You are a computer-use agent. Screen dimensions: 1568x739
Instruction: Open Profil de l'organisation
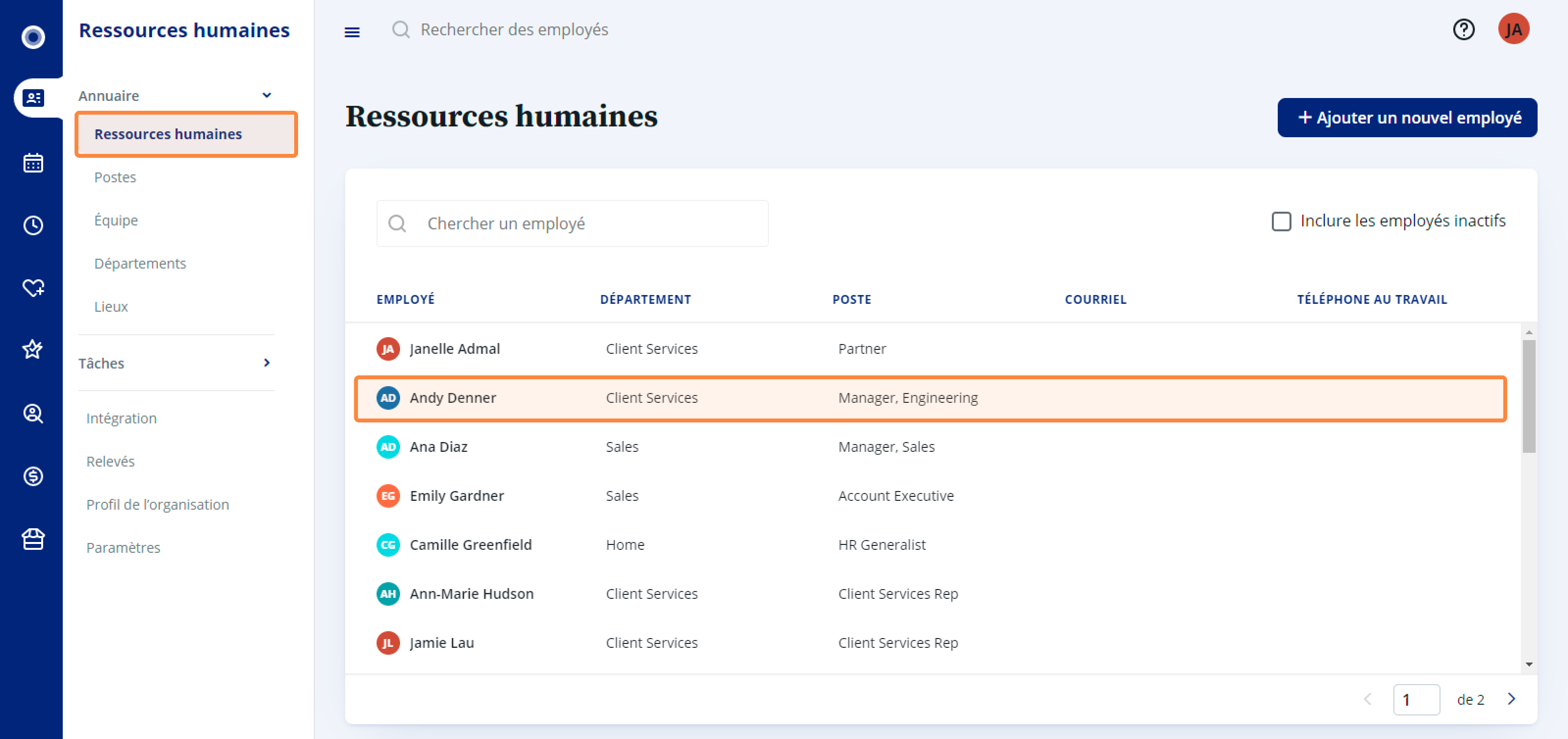[x=158, y=505]
